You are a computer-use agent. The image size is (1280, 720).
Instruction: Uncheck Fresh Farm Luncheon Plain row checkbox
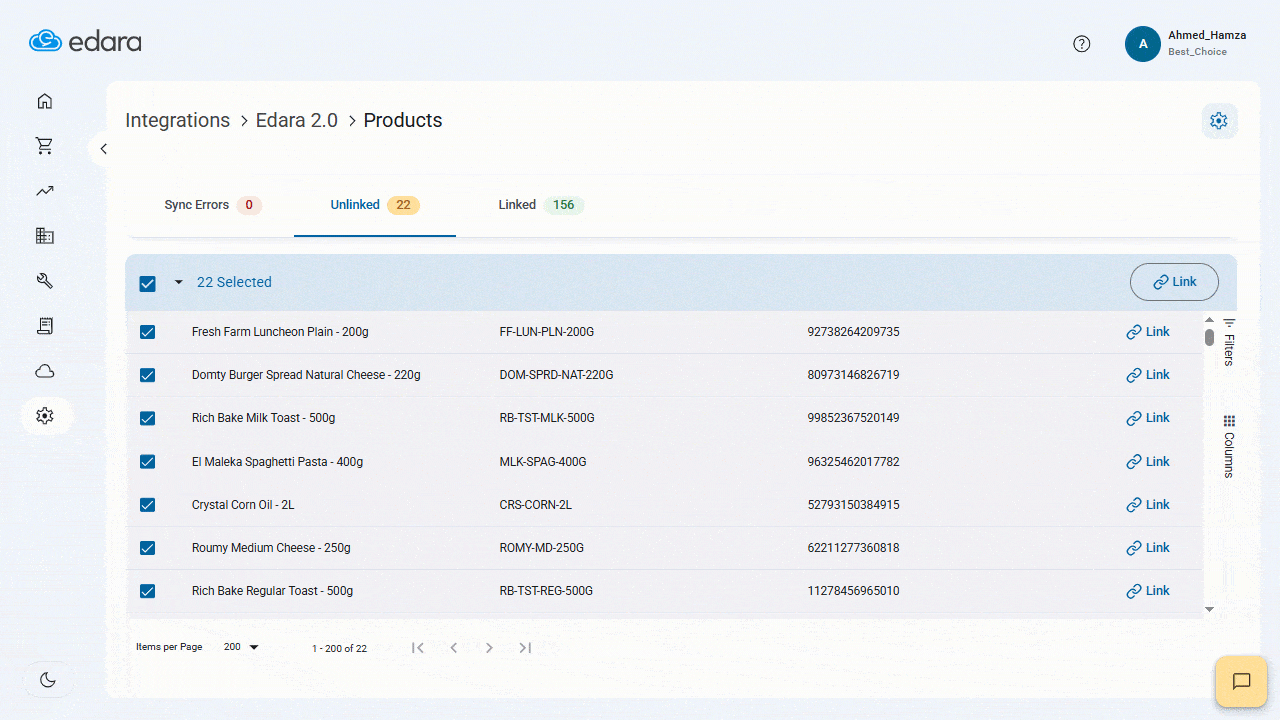(x=148, y=332)
